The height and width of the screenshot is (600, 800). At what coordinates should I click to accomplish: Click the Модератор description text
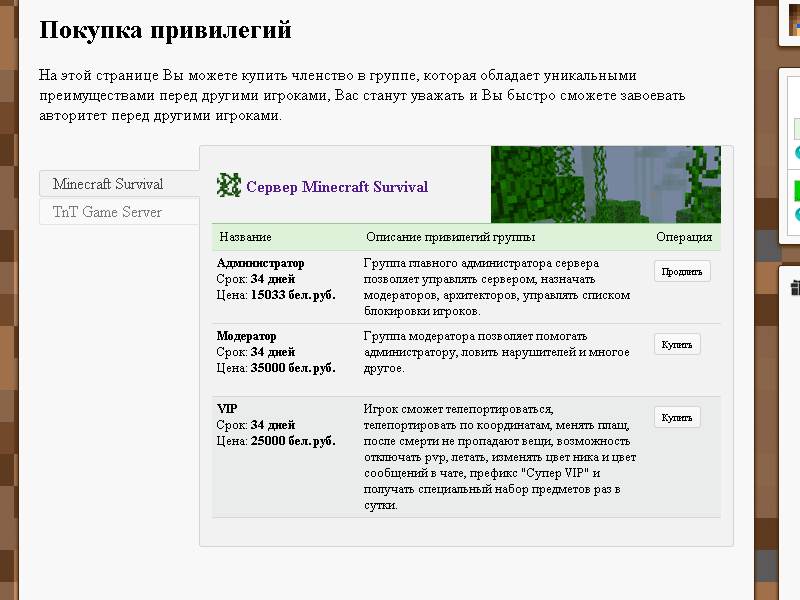[496, 352]
